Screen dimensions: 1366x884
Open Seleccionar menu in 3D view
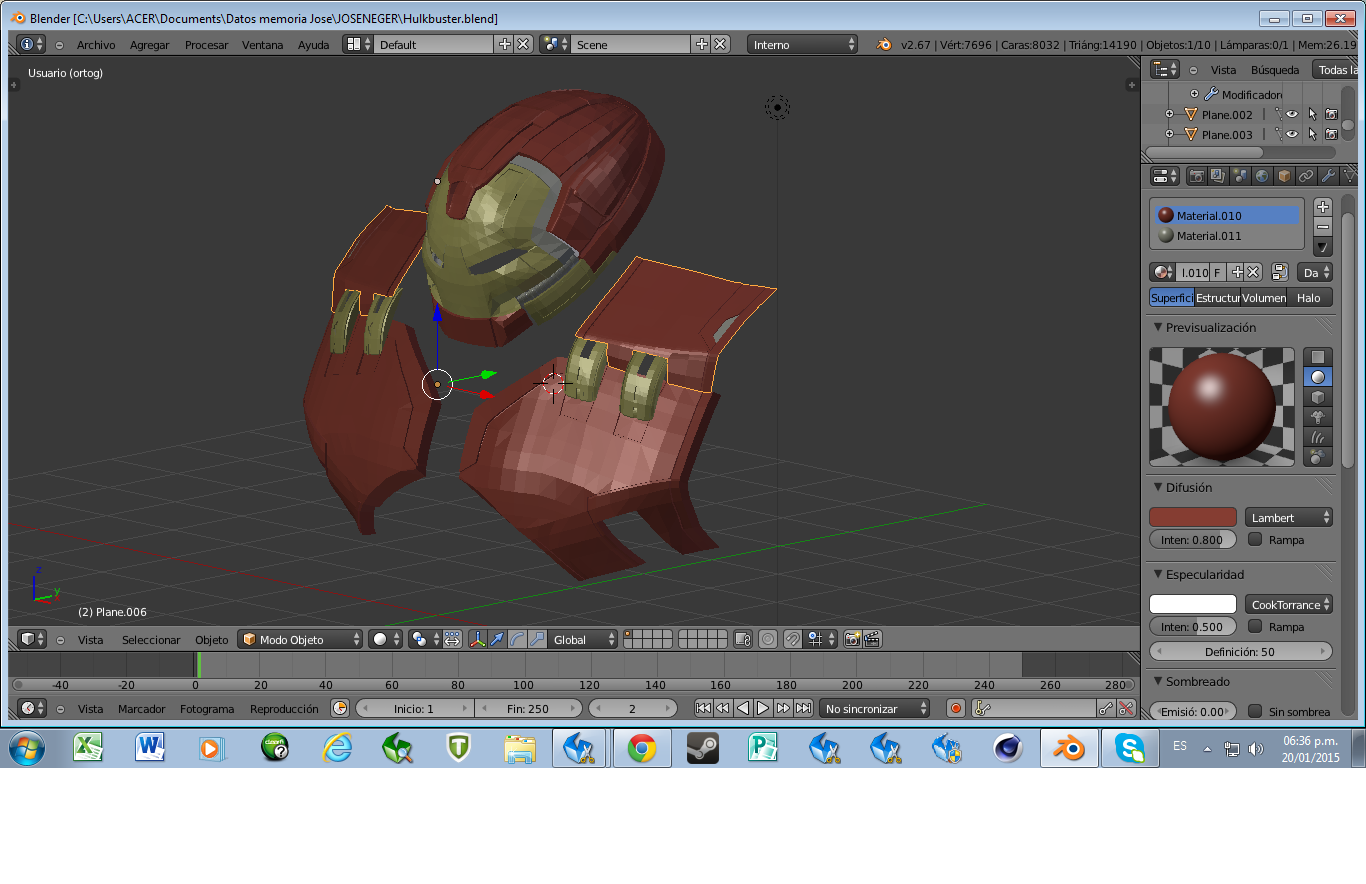(151, 640)
